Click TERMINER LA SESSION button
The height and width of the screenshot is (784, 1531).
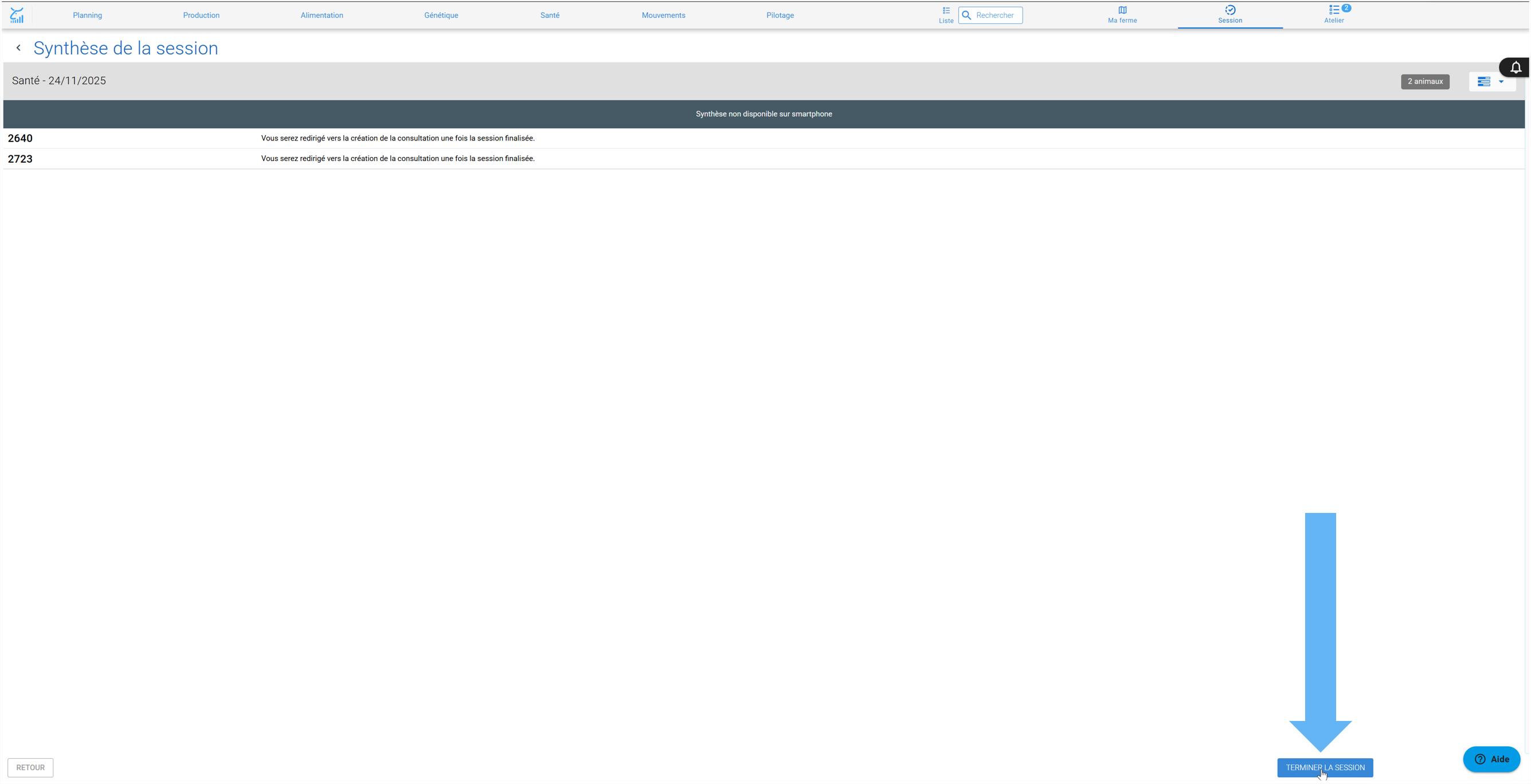pyautogui.click(x=1325, y=767)
